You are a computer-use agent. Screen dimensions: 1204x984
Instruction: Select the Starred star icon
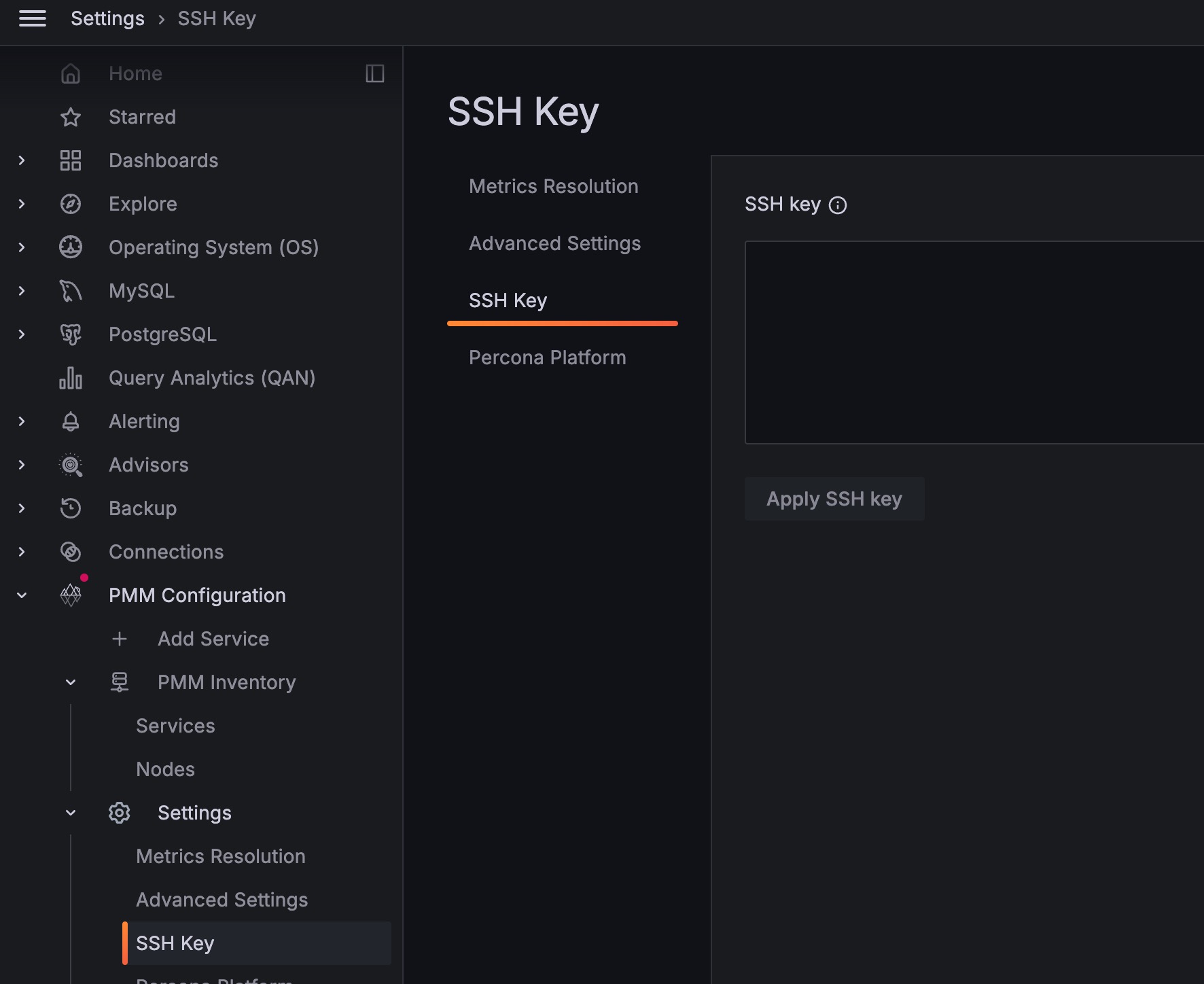[x=71, y=117]
